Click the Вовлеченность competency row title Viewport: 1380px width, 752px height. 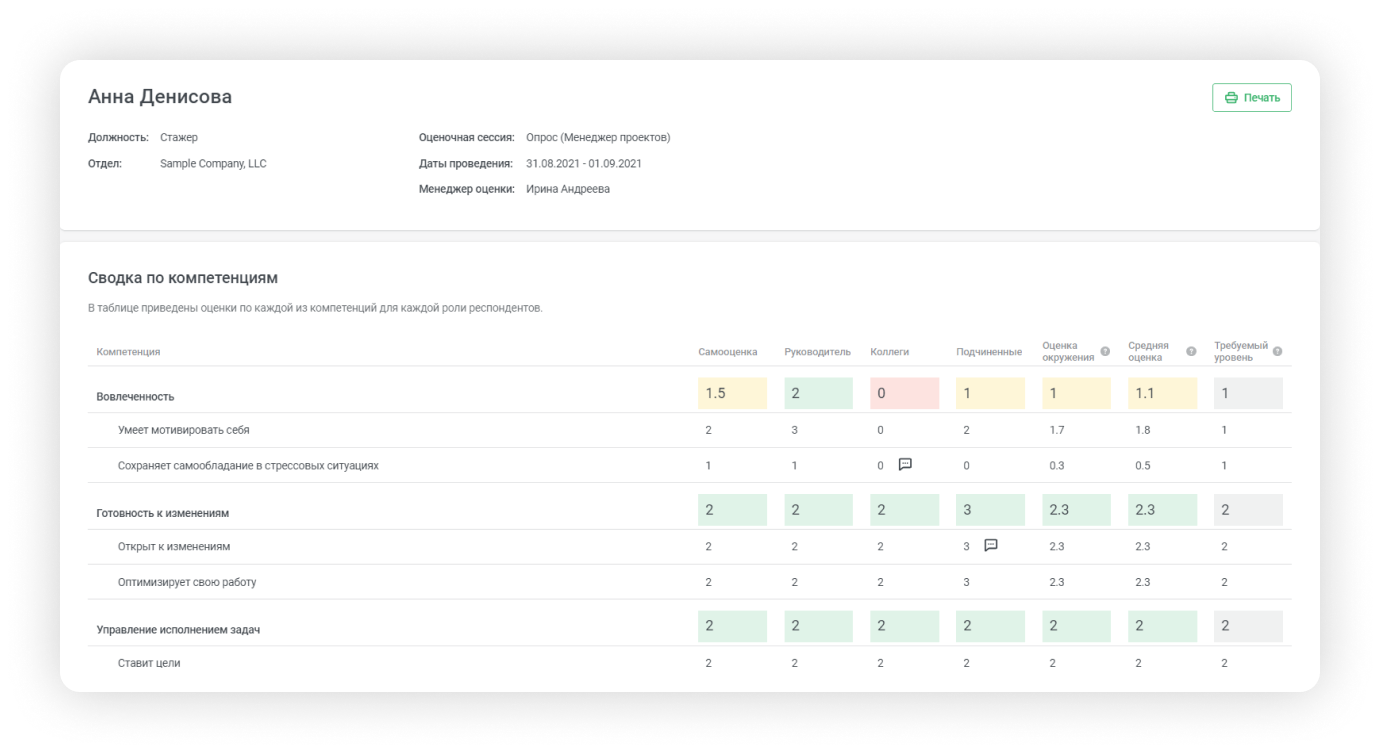click(135, 397)
